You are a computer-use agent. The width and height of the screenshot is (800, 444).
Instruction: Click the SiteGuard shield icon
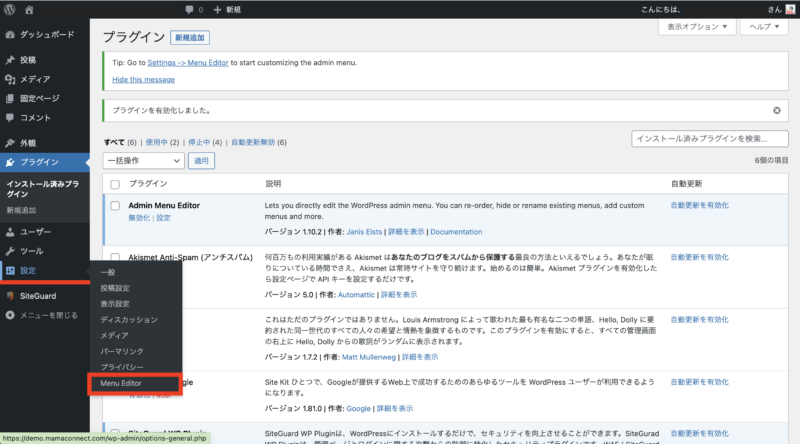click(x=10, y=296)
